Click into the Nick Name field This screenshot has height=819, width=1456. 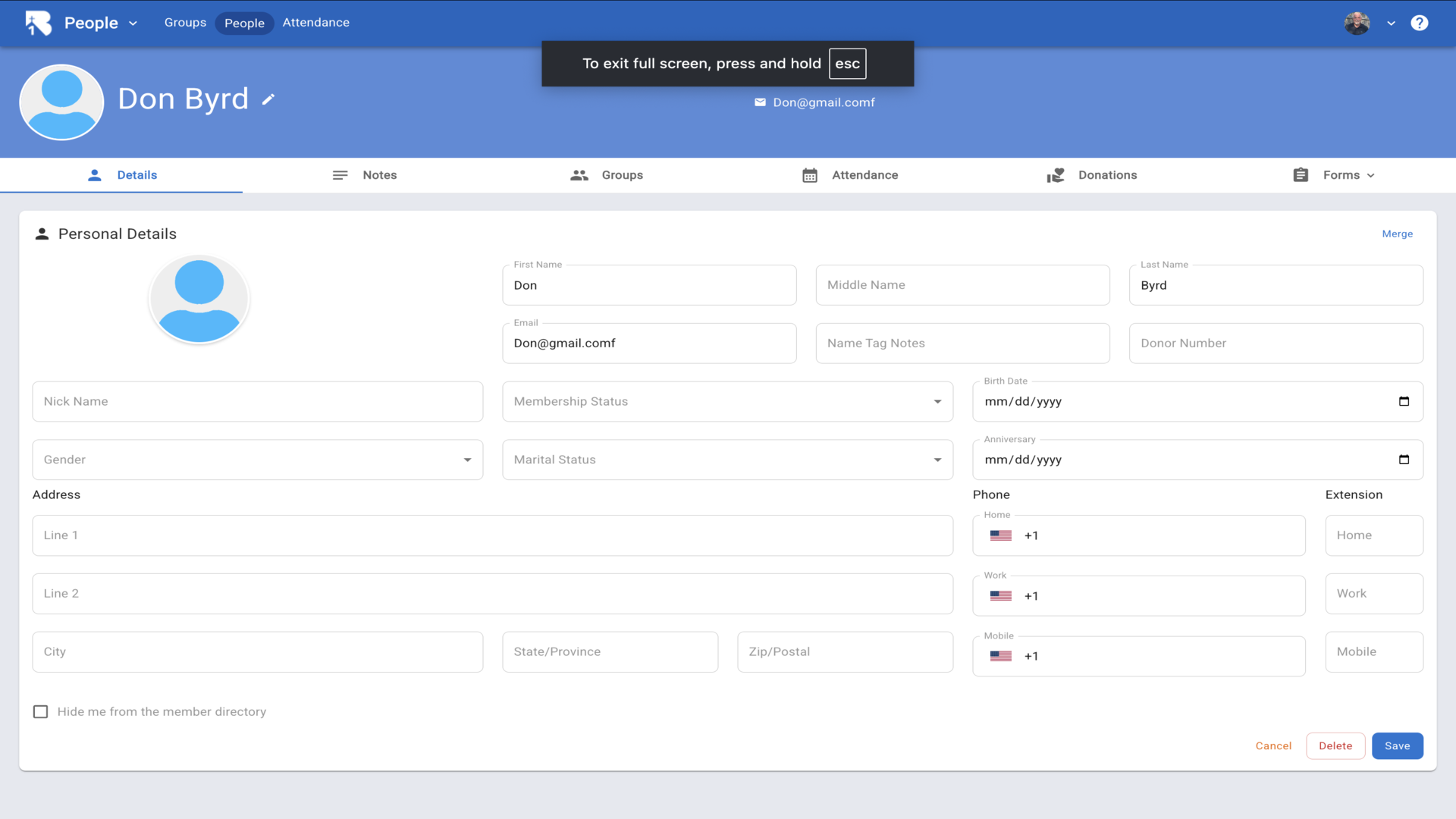(257, 401)
